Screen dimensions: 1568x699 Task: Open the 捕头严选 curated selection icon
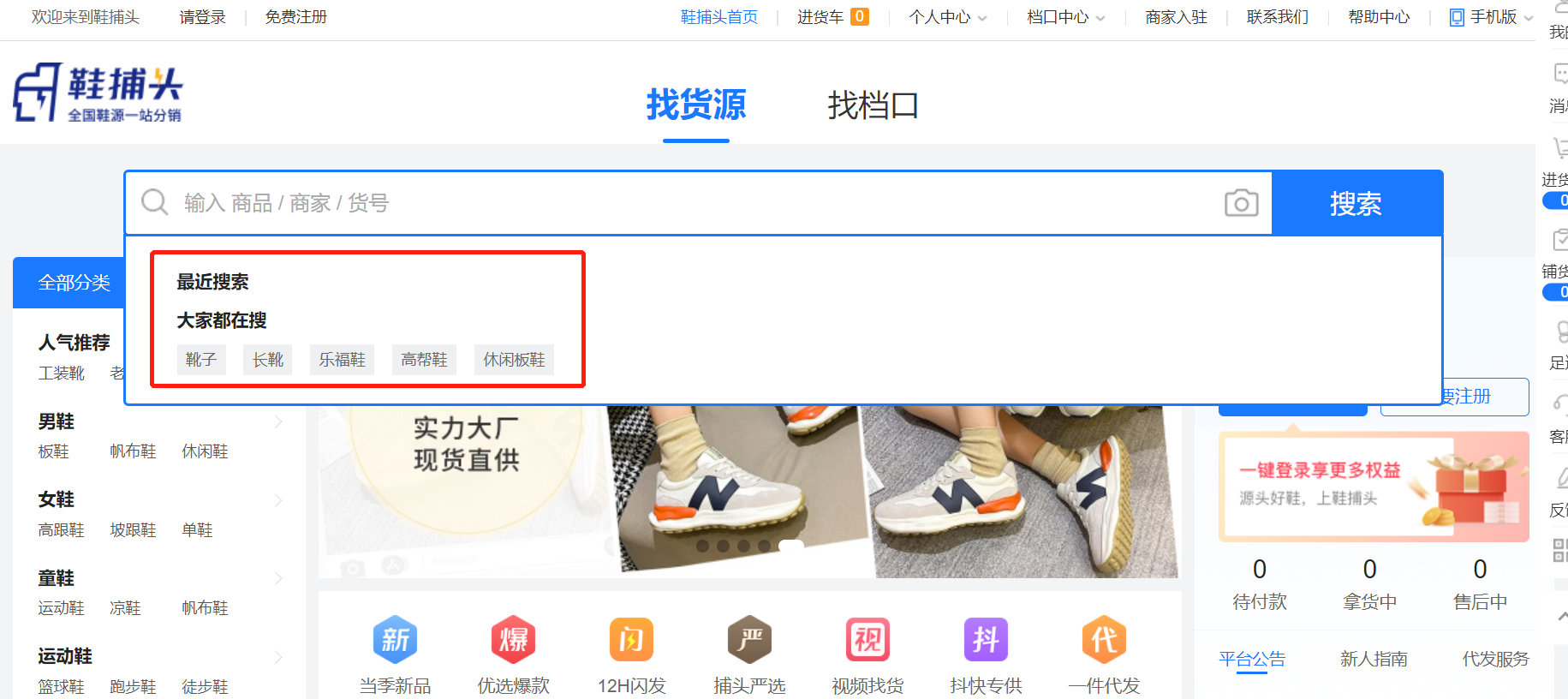pos(749,640)
